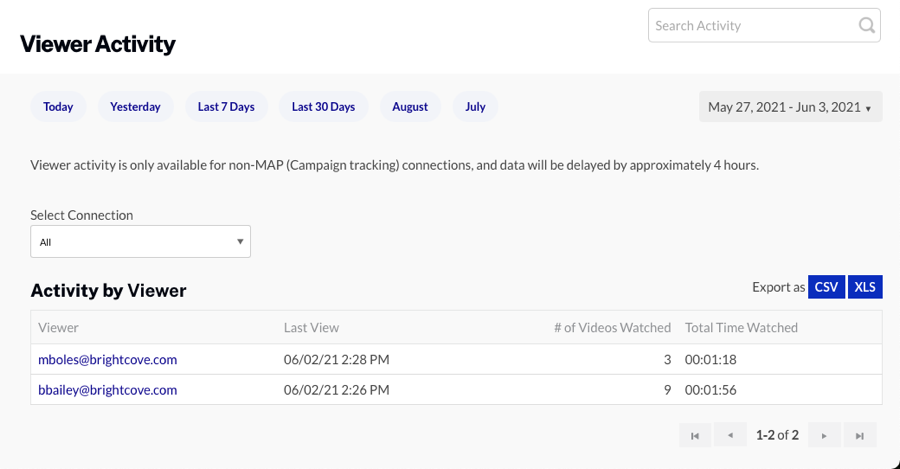Go to previous page of results
The height and width of the screenshot is (469, 900).
point(731,435)
